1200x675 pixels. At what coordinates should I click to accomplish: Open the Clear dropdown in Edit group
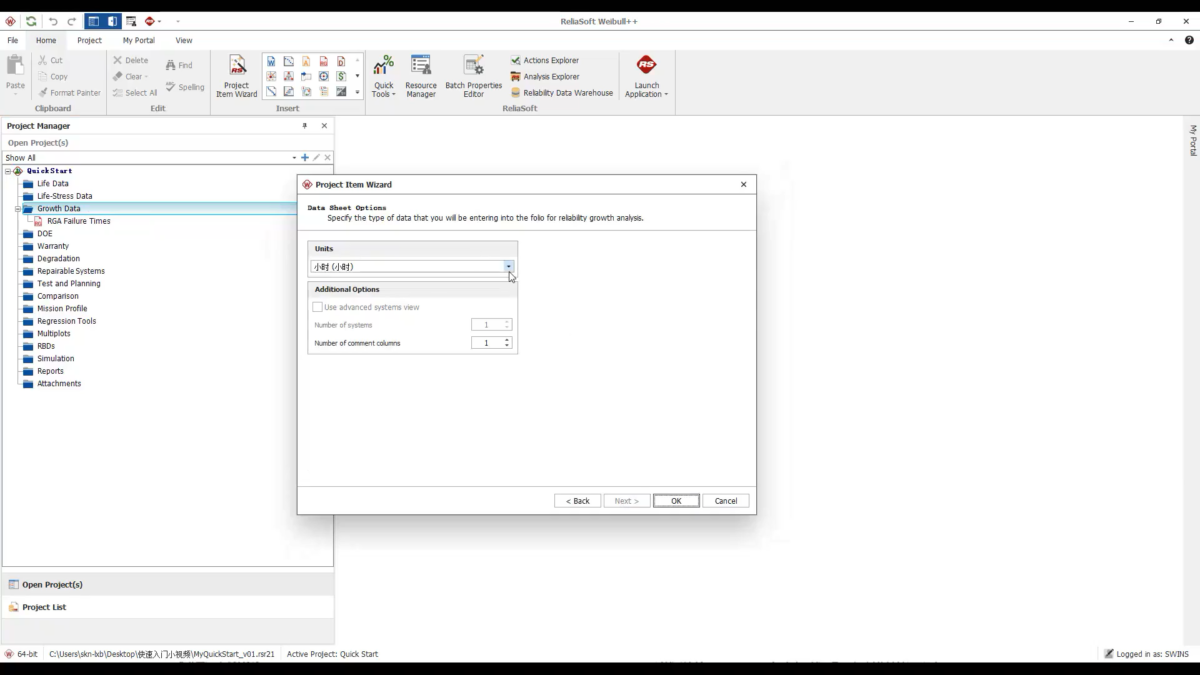[130, 76]
